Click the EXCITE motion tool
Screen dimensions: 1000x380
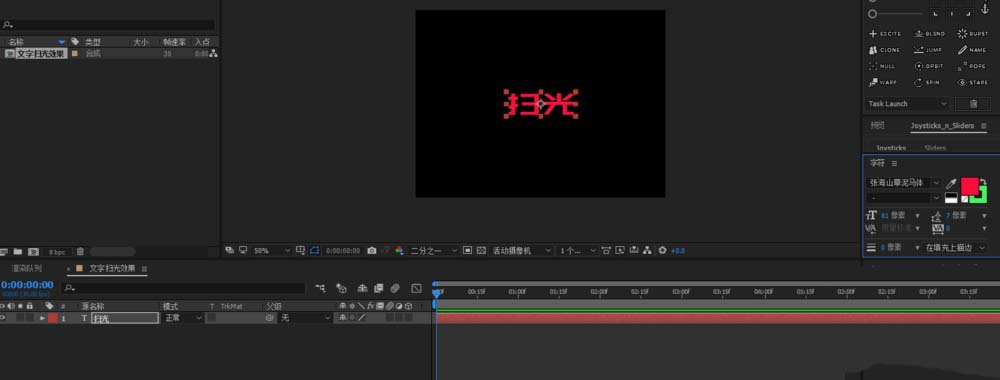[886, 34]
